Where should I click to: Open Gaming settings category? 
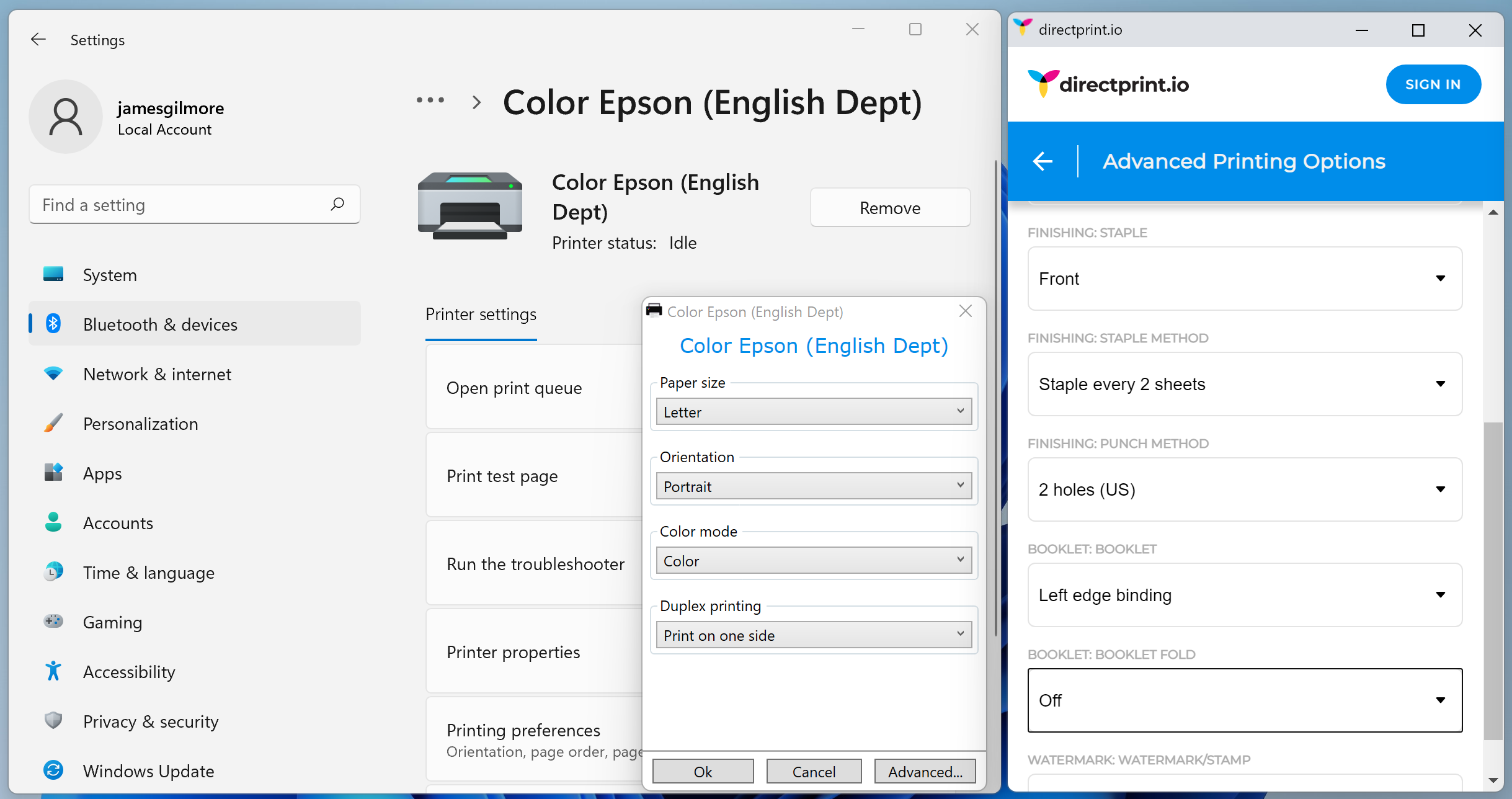pyautogui.click(x=195, y=622)
